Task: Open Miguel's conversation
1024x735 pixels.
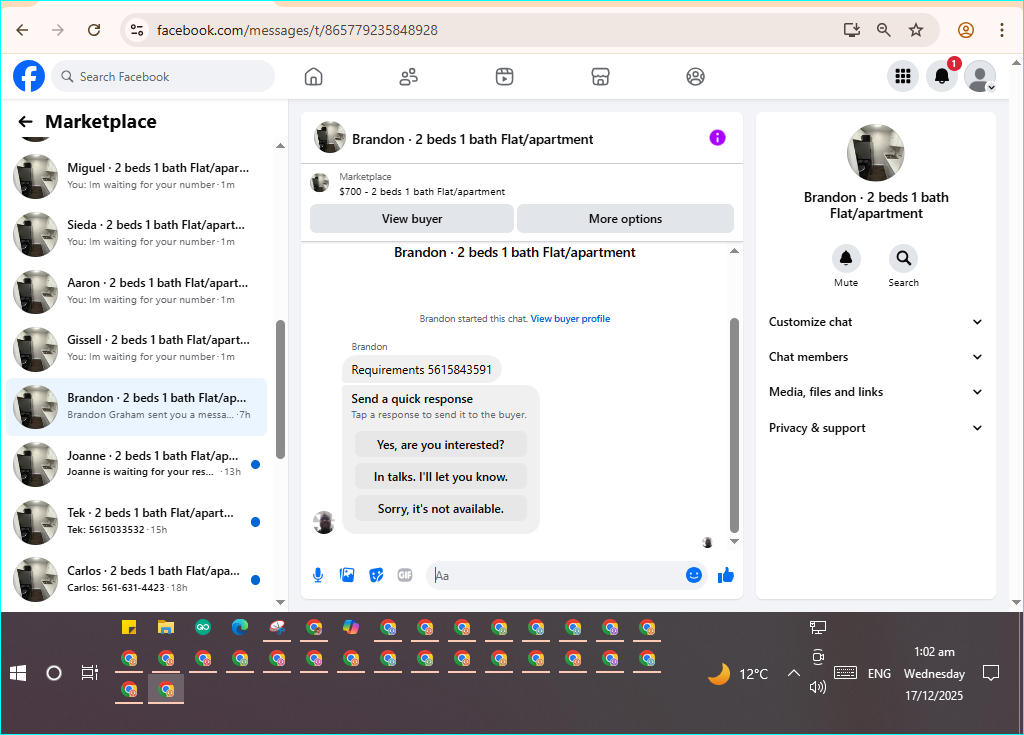Action: pos(137,176)
